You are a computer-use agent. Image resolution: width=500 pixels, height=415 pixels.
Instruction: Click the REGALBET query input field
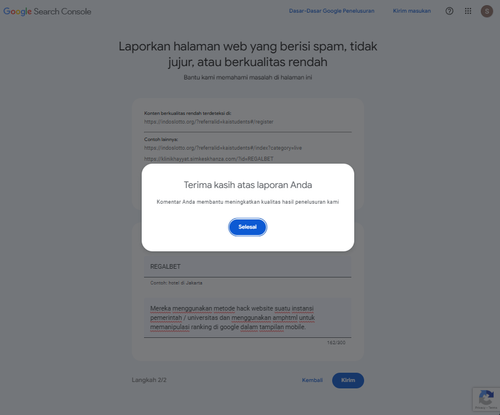click(247, 267)
